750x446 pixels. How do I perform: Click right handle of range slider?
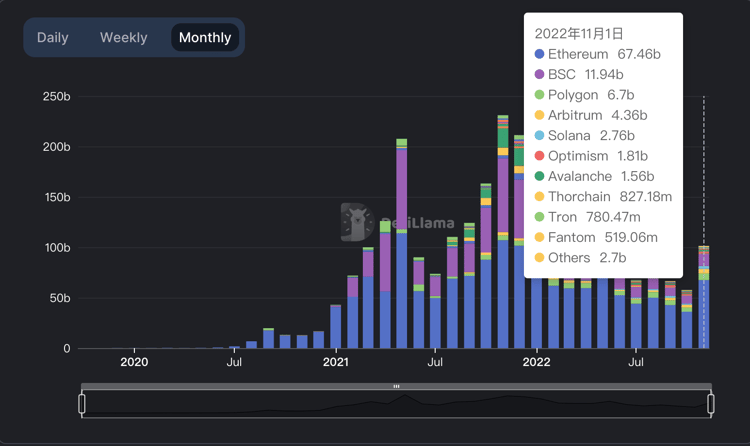[x=711, y=403]
